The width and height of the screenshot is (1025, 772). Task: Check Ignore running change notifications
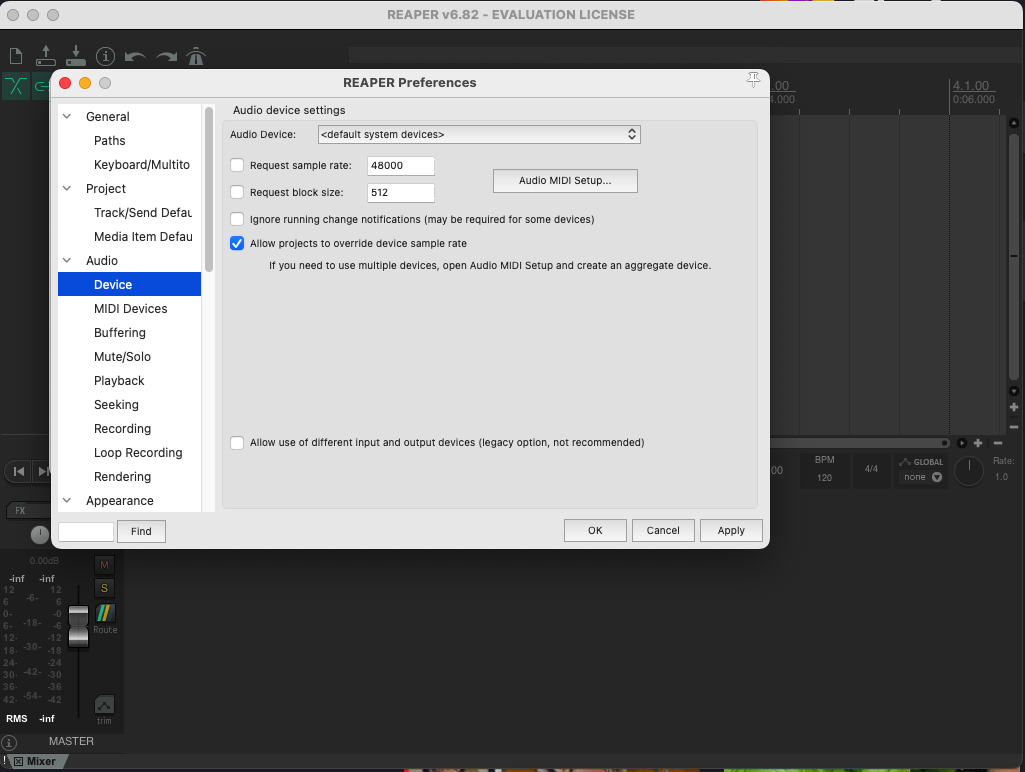coord(237,219)
